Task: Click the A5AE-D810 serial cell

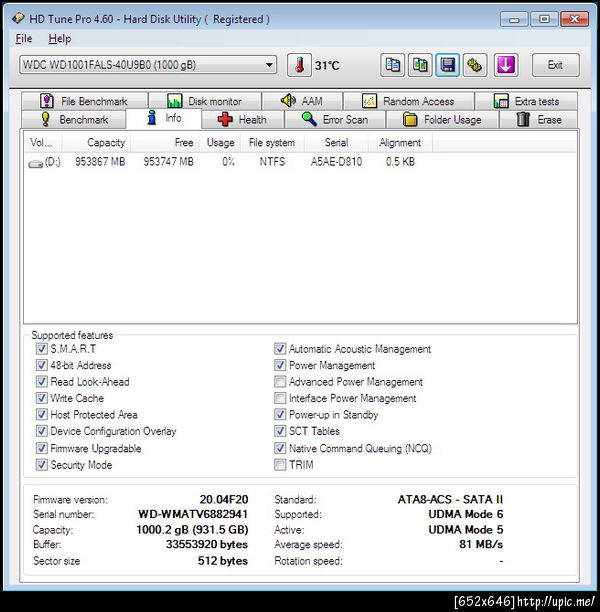Action: click(x=336, y=162)
